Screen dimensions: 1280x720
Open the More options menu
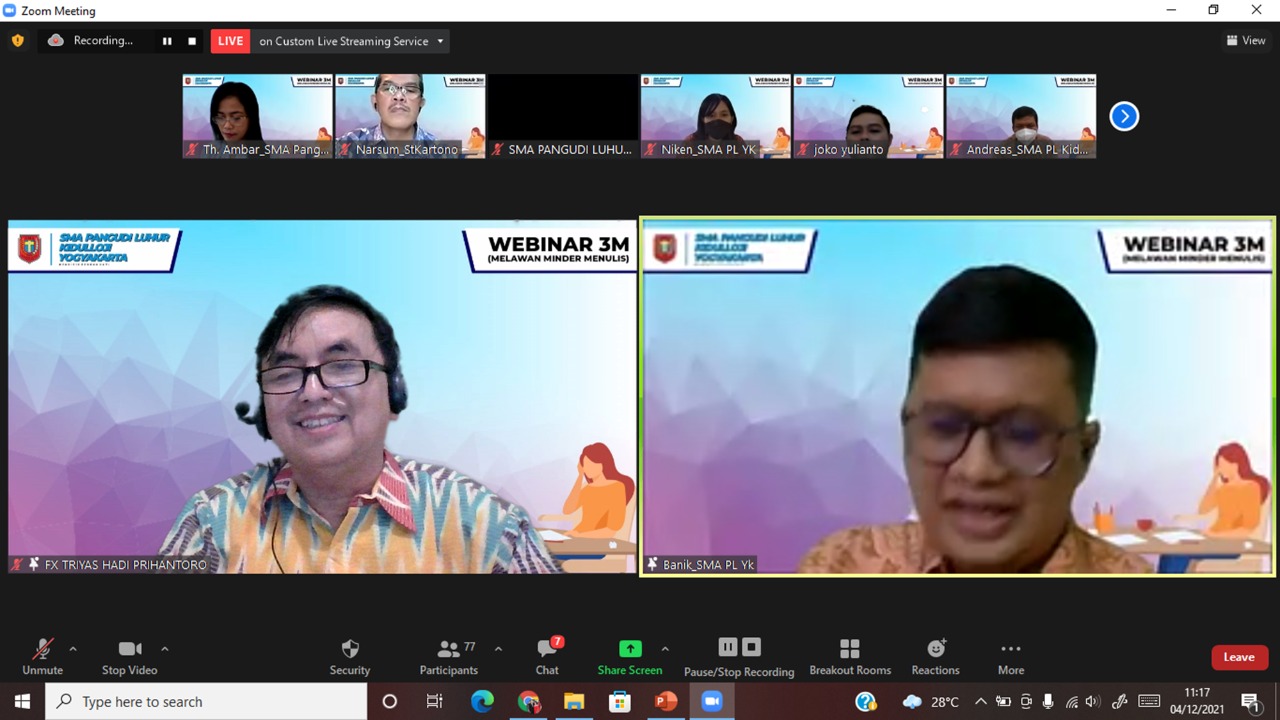(1010, 657)
